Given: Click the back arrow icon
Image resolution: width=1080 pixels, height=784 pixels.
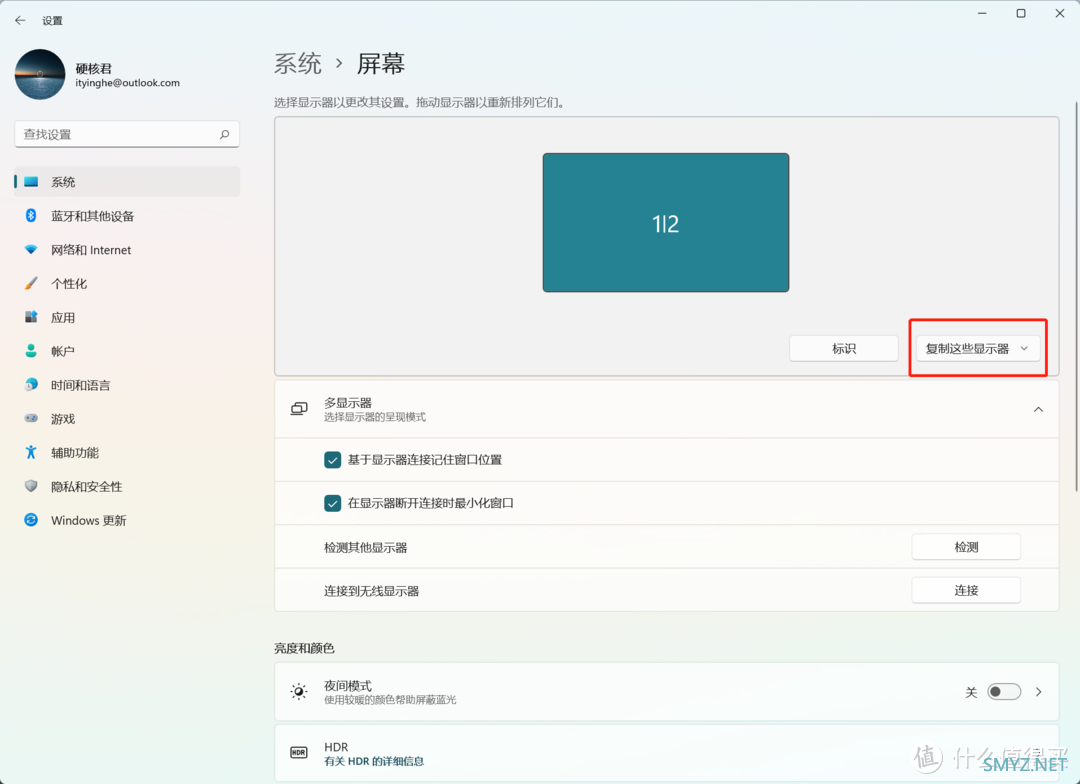Looking at the screenshot, I should [20, 20].
